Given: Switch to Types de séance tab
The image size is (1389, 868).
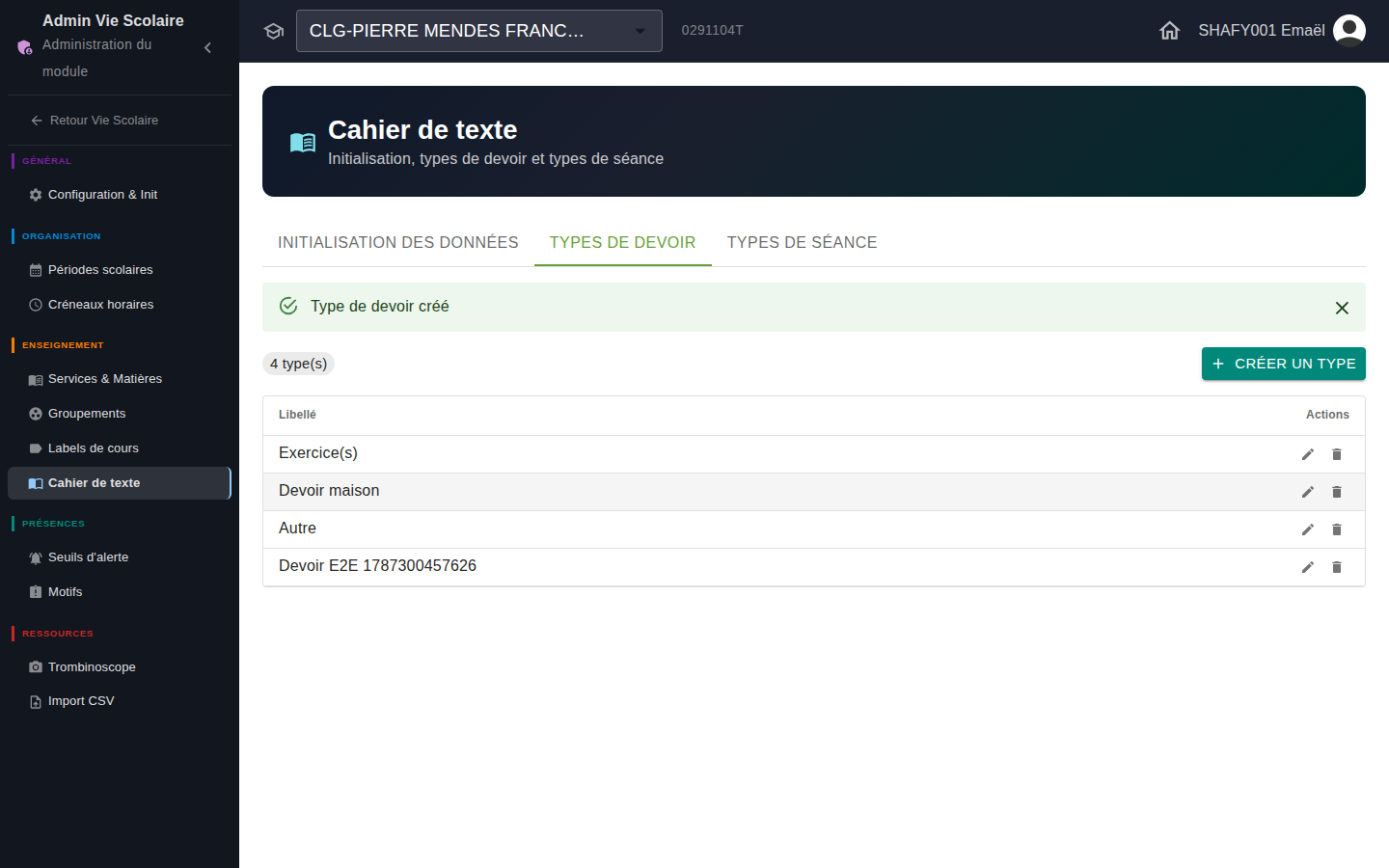Looking at the screenshot, I should pos(803,243).
